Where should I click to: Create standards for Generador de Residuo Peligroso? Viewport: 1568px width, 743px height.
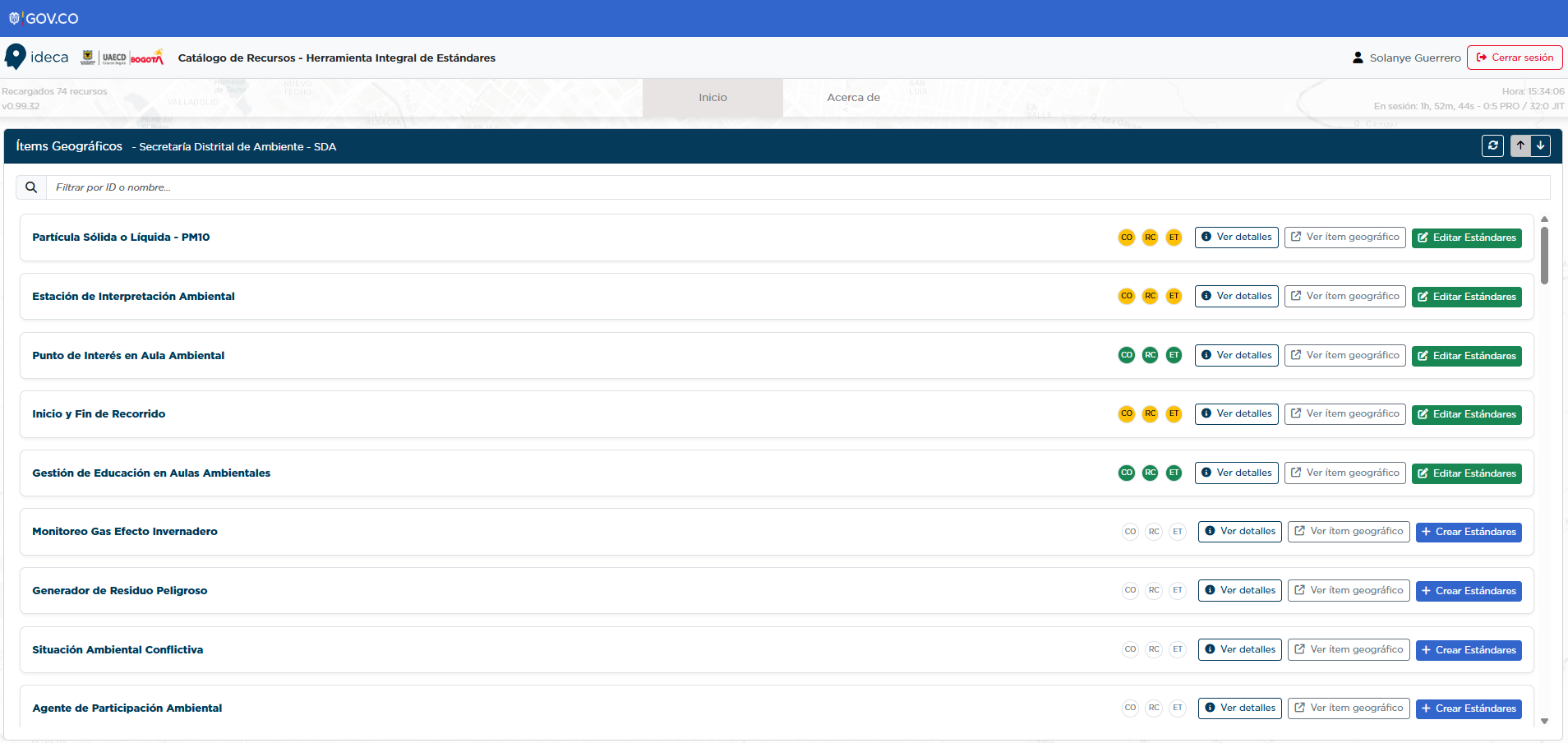point(1468,591)
